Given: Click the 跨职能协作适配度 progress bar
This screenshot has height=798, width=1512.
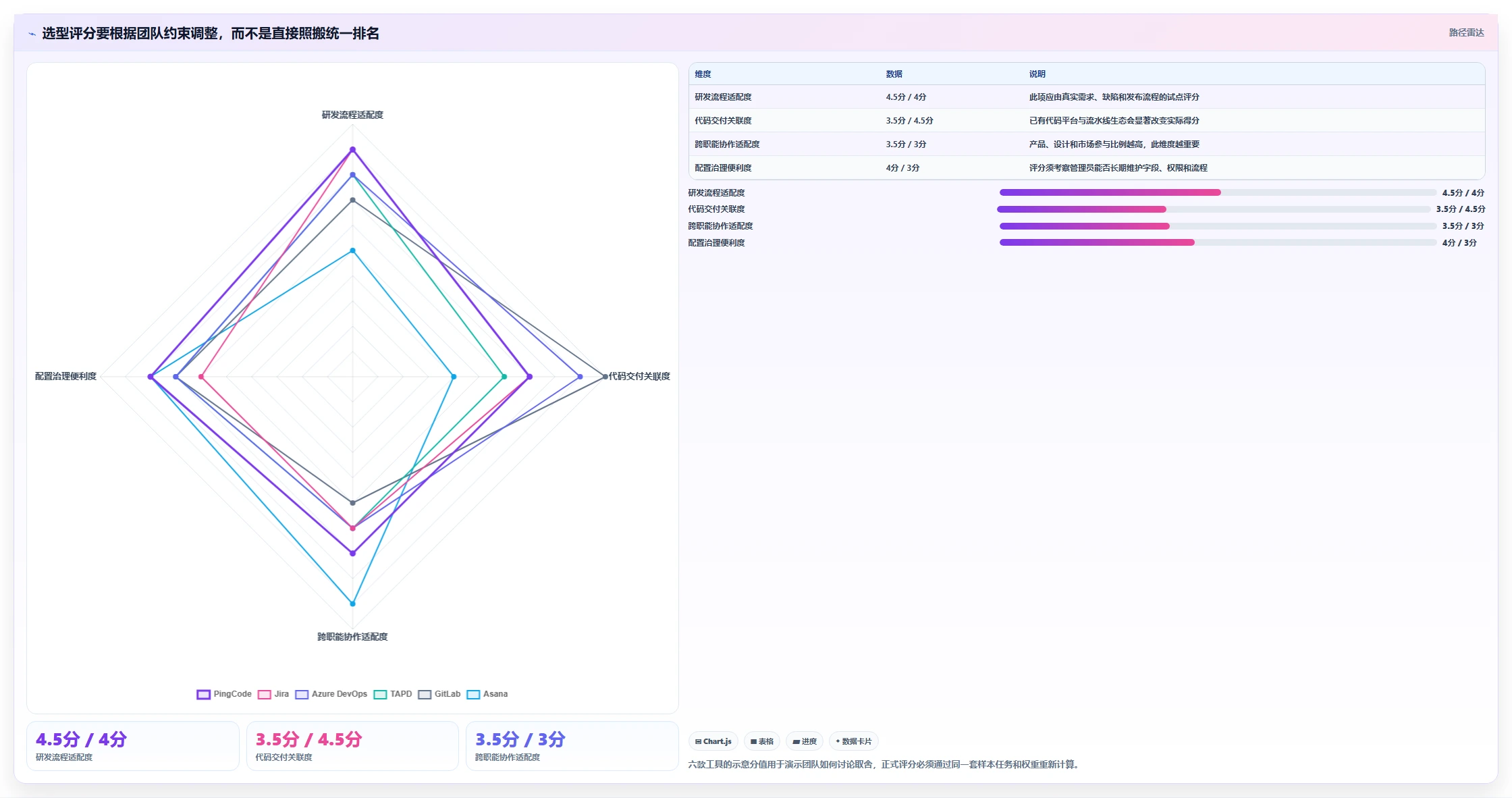Looking at the screenshot, I should [1218, 226].
